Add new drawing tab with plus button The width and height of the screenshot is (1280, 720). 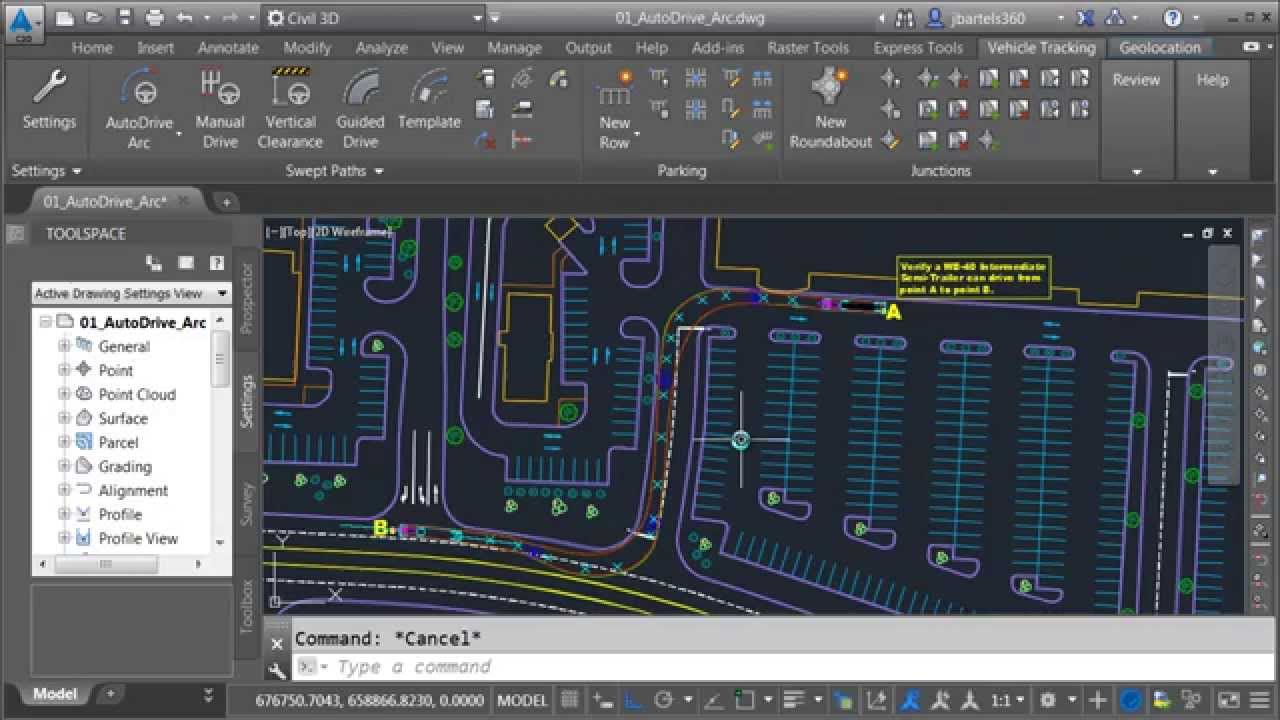coord(226,202)
